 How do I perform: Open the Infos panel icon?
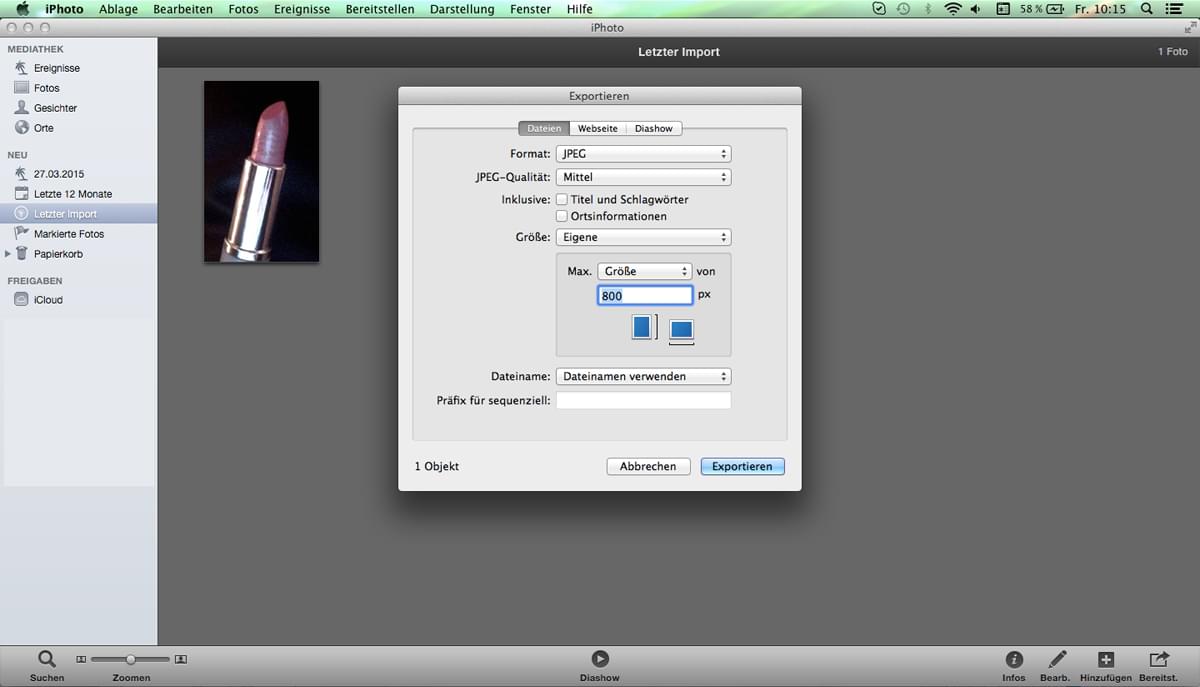tap(1013, 659)
